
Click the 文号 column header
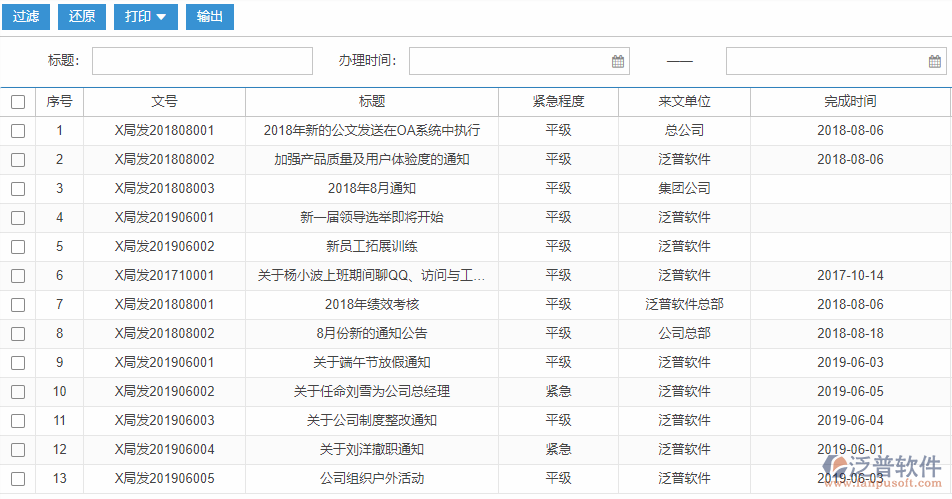pyautogui.click(x=164, y=101)
